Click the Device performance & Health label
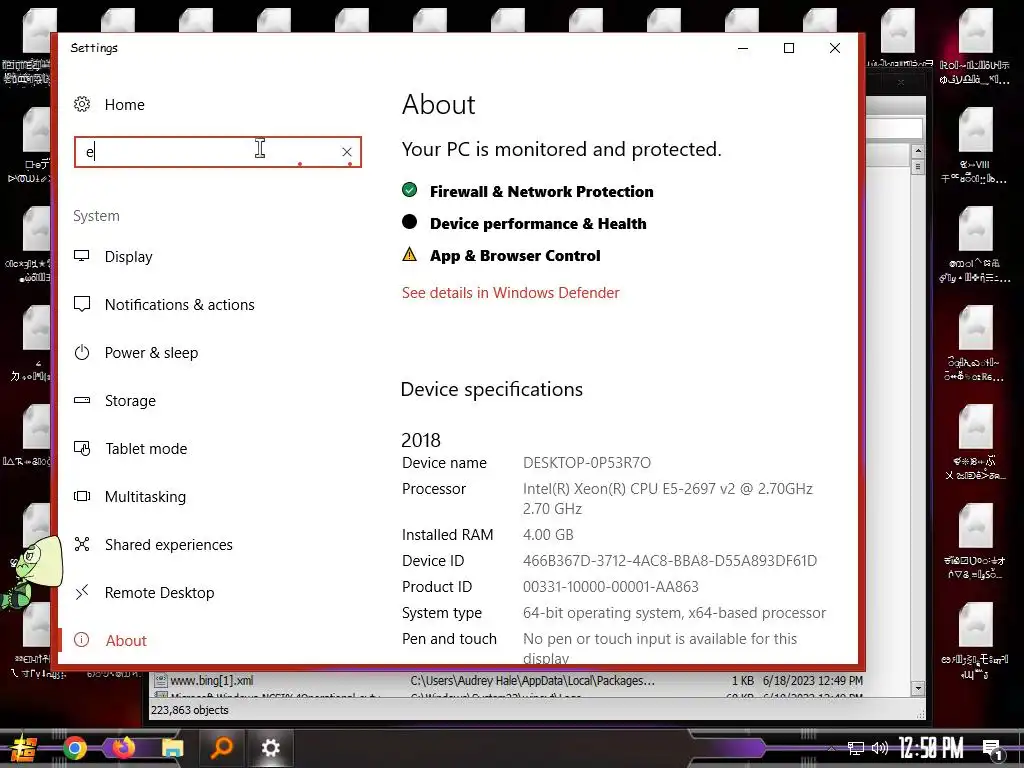1024x768 pixels. click(538, 223)
